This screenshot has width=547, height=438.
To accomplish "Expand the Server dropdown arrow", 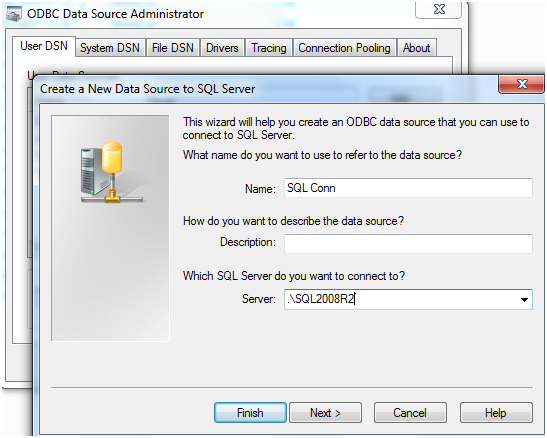I will point(524,300).
